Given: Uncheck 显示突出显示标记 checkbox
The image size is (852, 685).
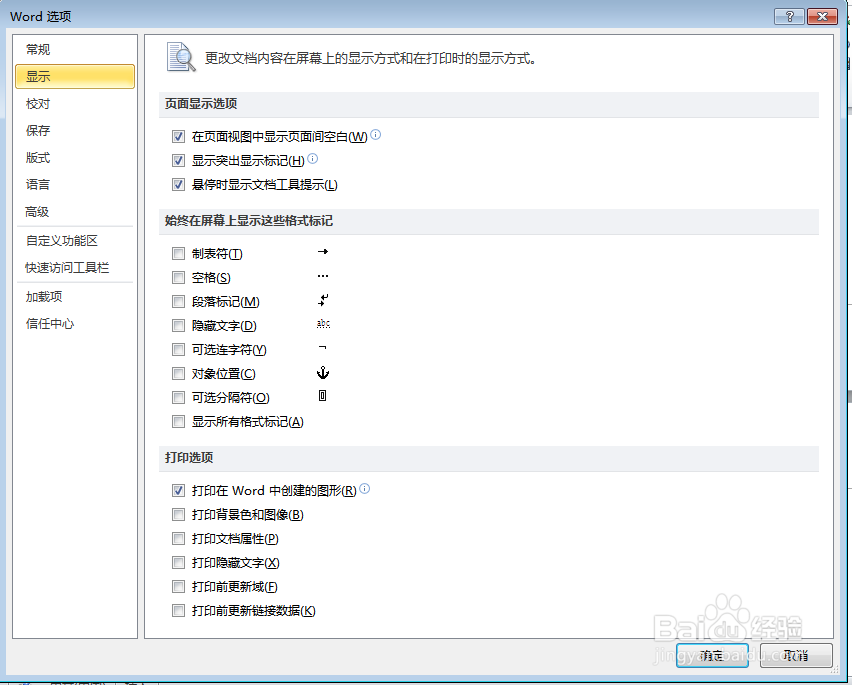Looking at the screenshot, I should [178, 160].
